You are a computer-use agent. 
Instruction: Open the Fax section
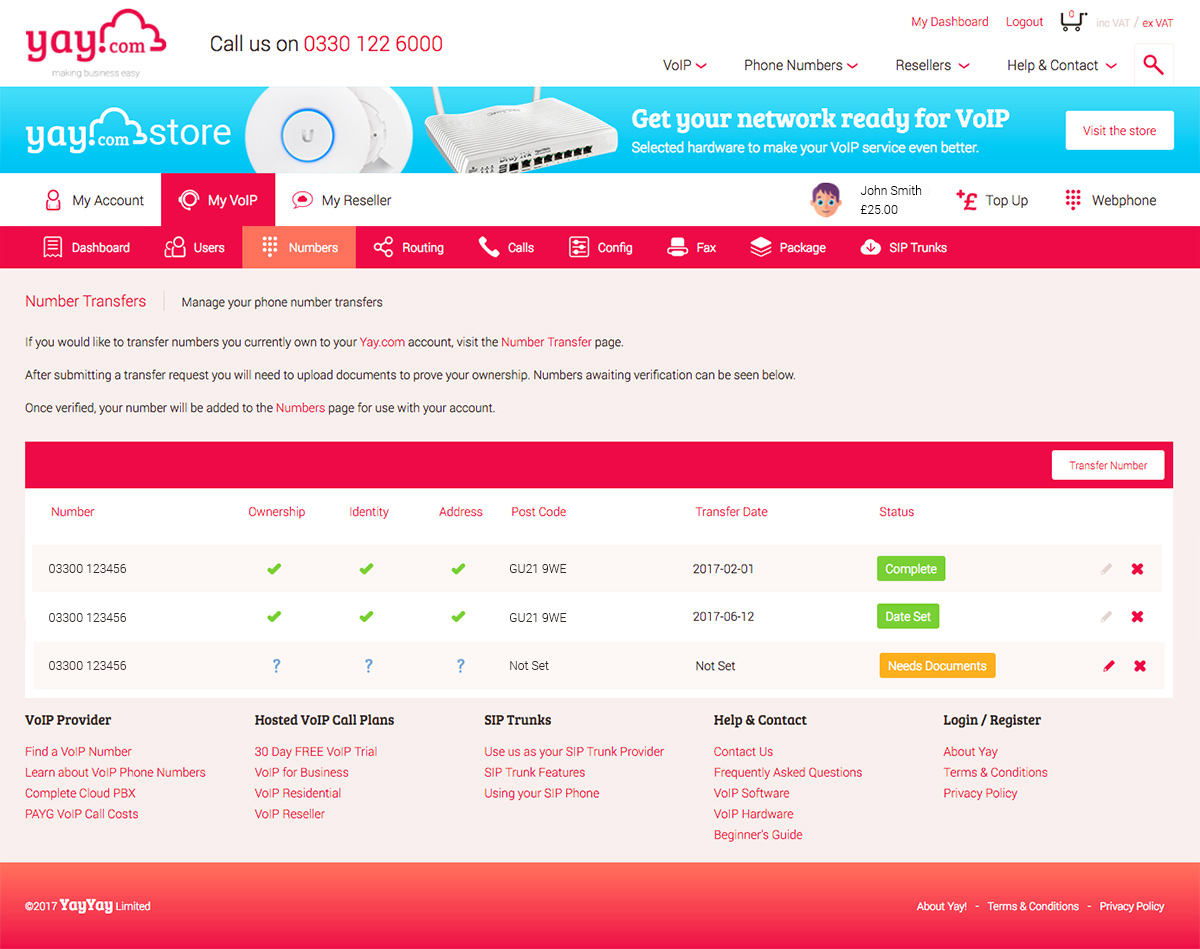click(x=692, y=247)
